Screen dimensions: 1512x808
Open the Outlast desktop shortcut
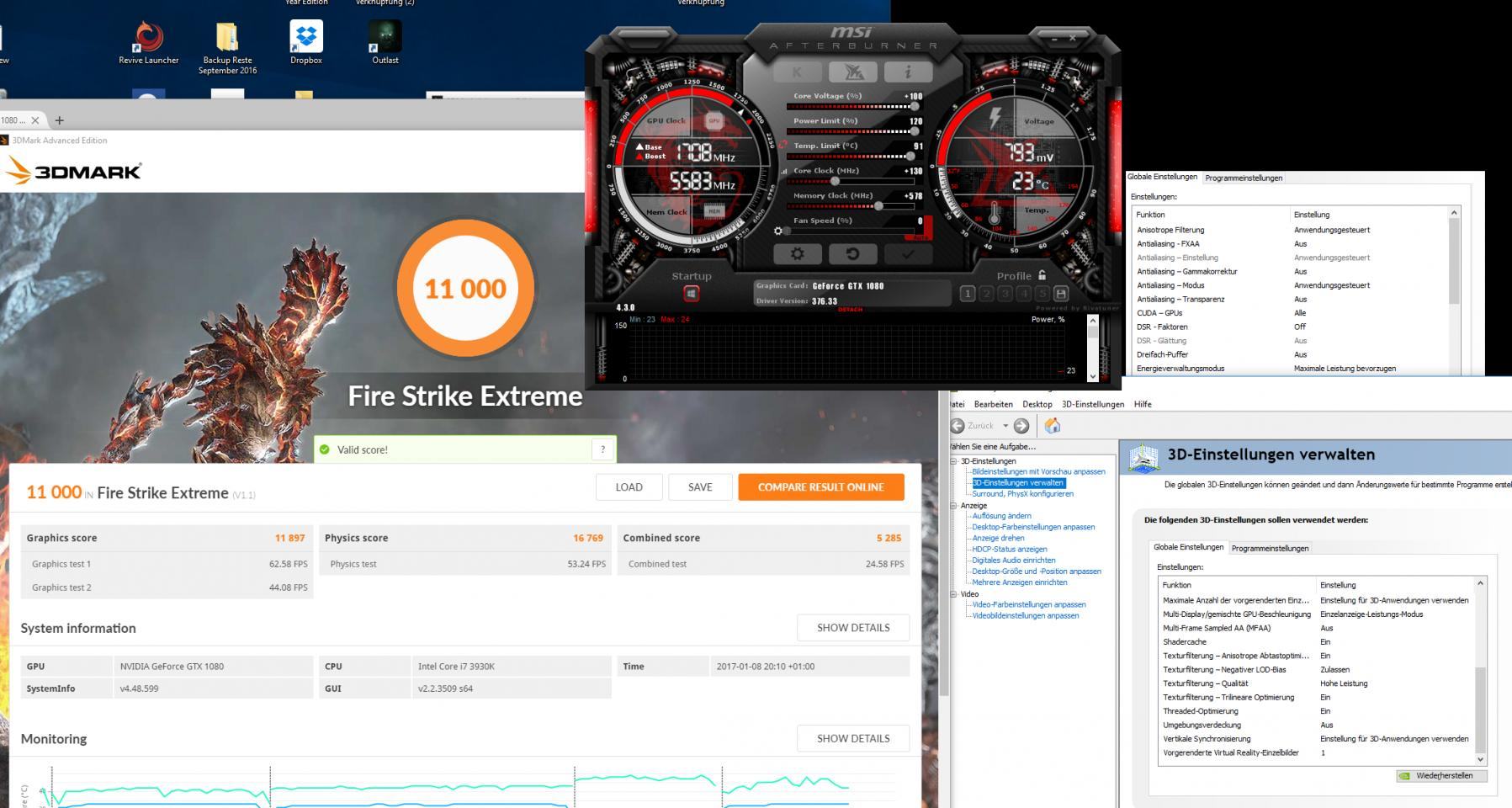coord(385,42)
